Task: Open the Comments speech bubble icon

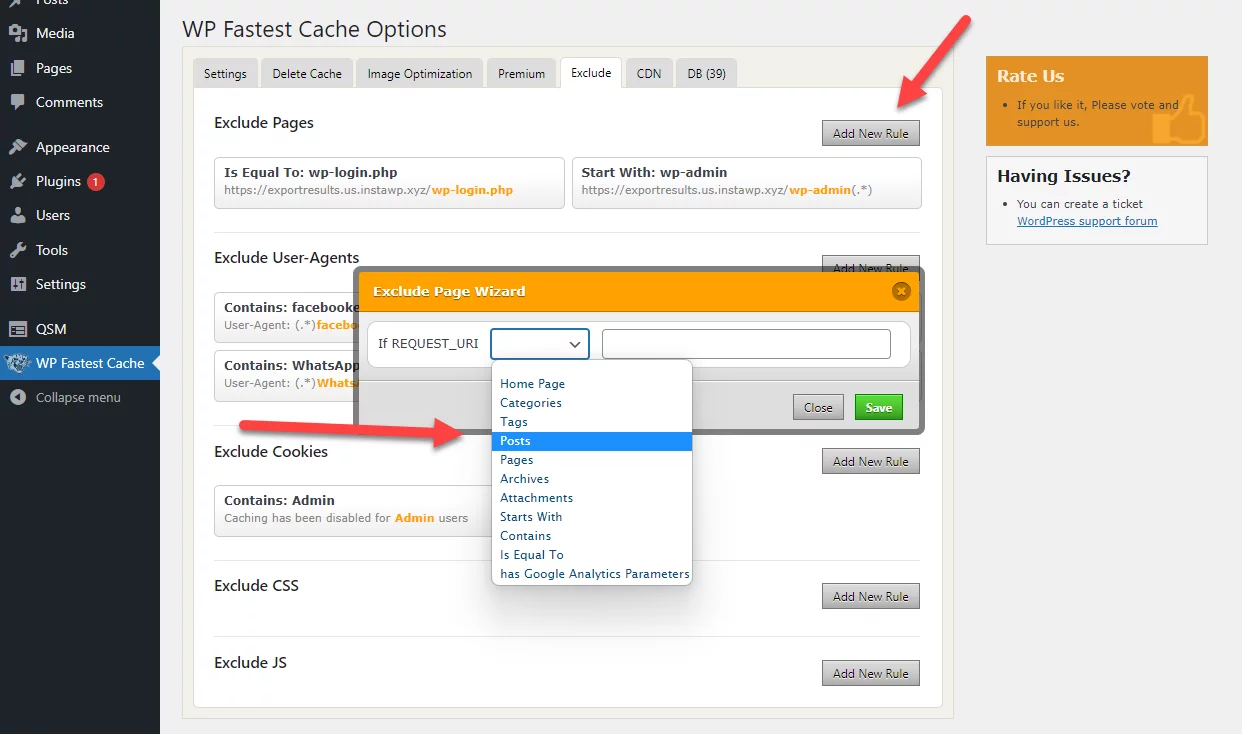Action: [x=18, y=102]
